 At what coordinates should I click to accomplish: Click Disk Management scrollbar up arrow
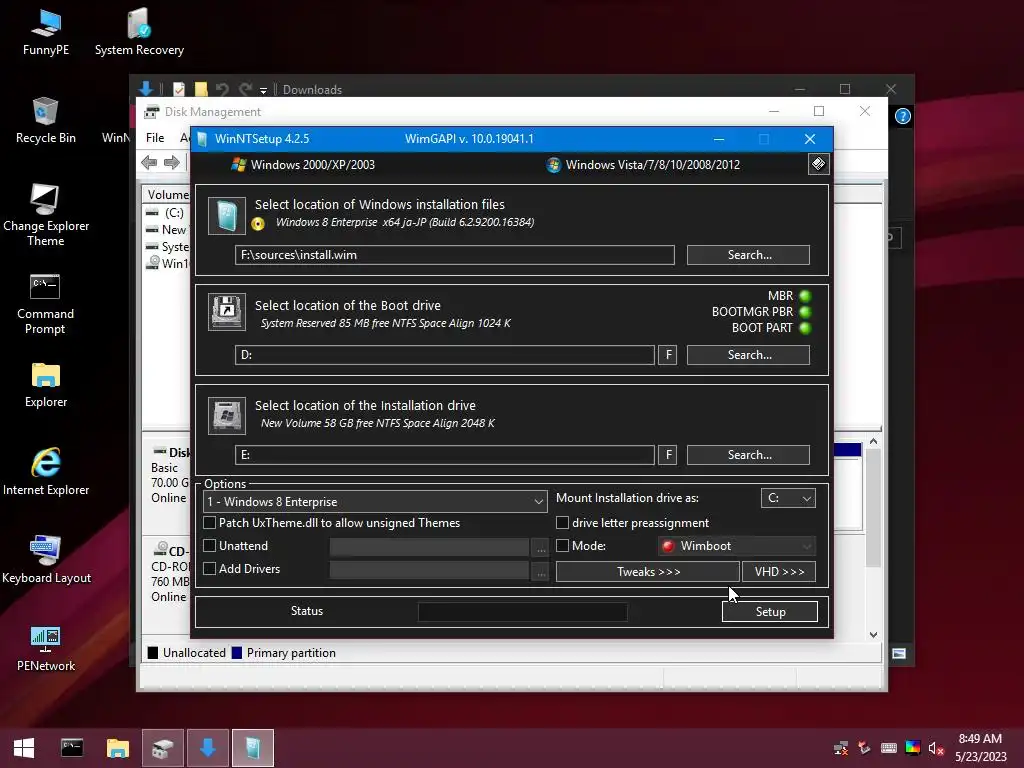coord(873,441)
